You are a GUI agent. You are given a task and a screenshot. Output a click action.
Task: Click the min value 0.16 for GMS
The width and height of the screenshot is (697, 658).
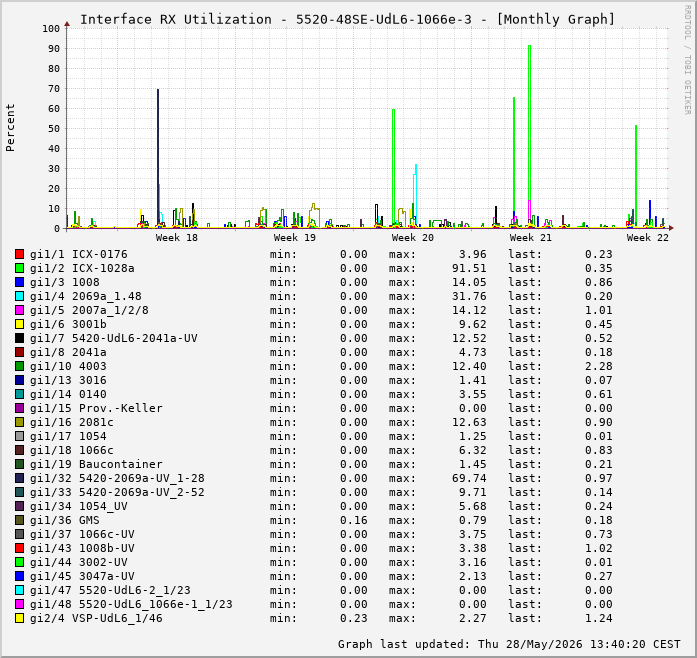tap(354, 520)
